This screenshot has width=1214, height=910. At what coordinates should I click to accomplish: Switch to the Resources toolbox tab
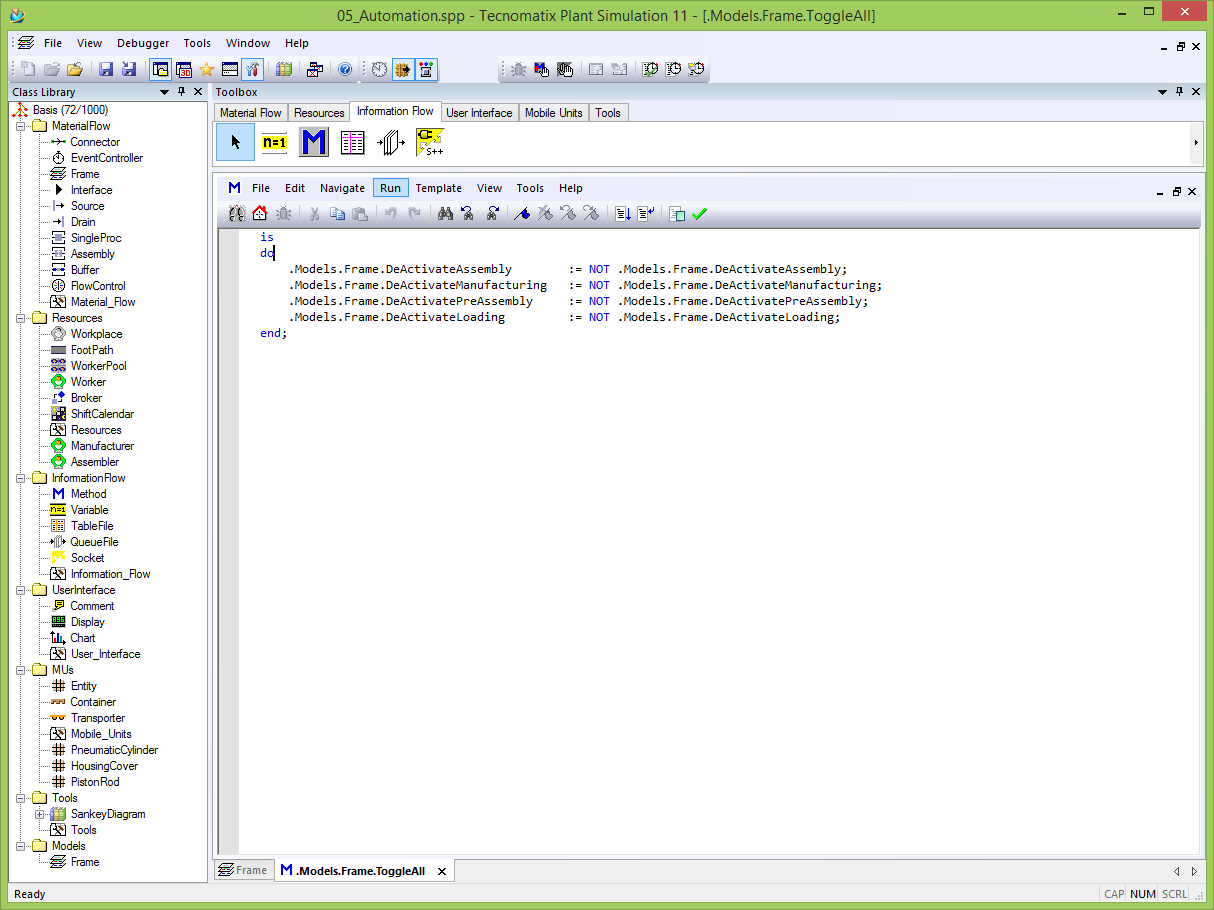tap(319, 113)
